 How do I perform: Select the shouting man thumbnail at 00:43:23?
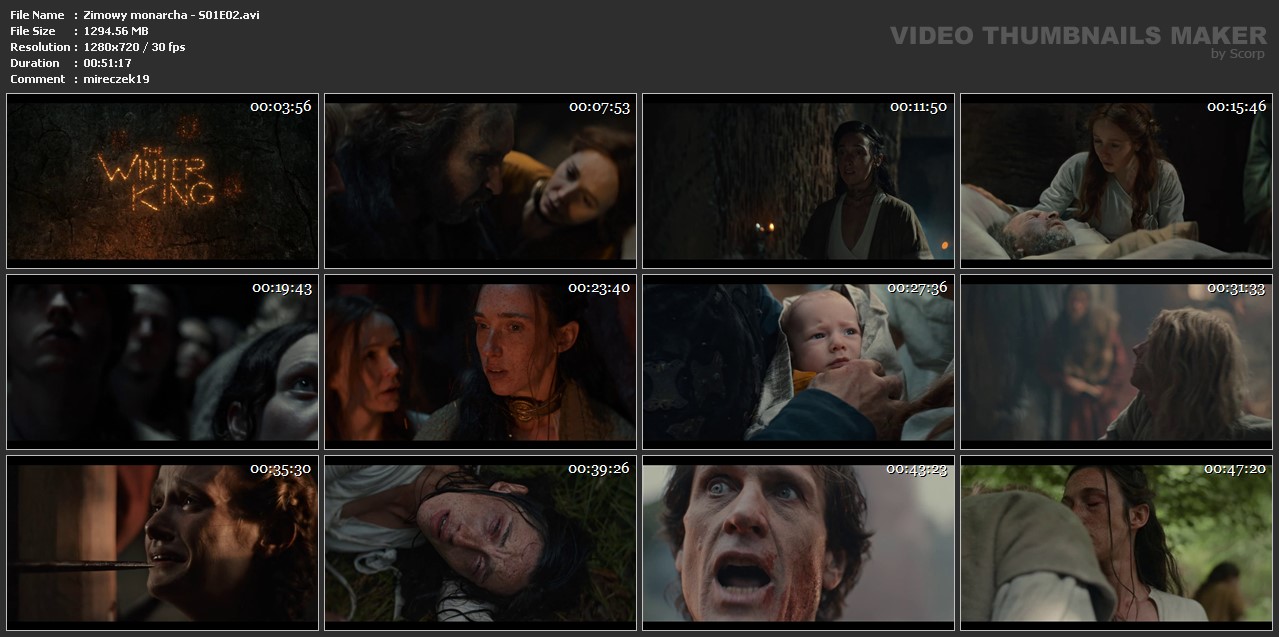pos(798,543)
